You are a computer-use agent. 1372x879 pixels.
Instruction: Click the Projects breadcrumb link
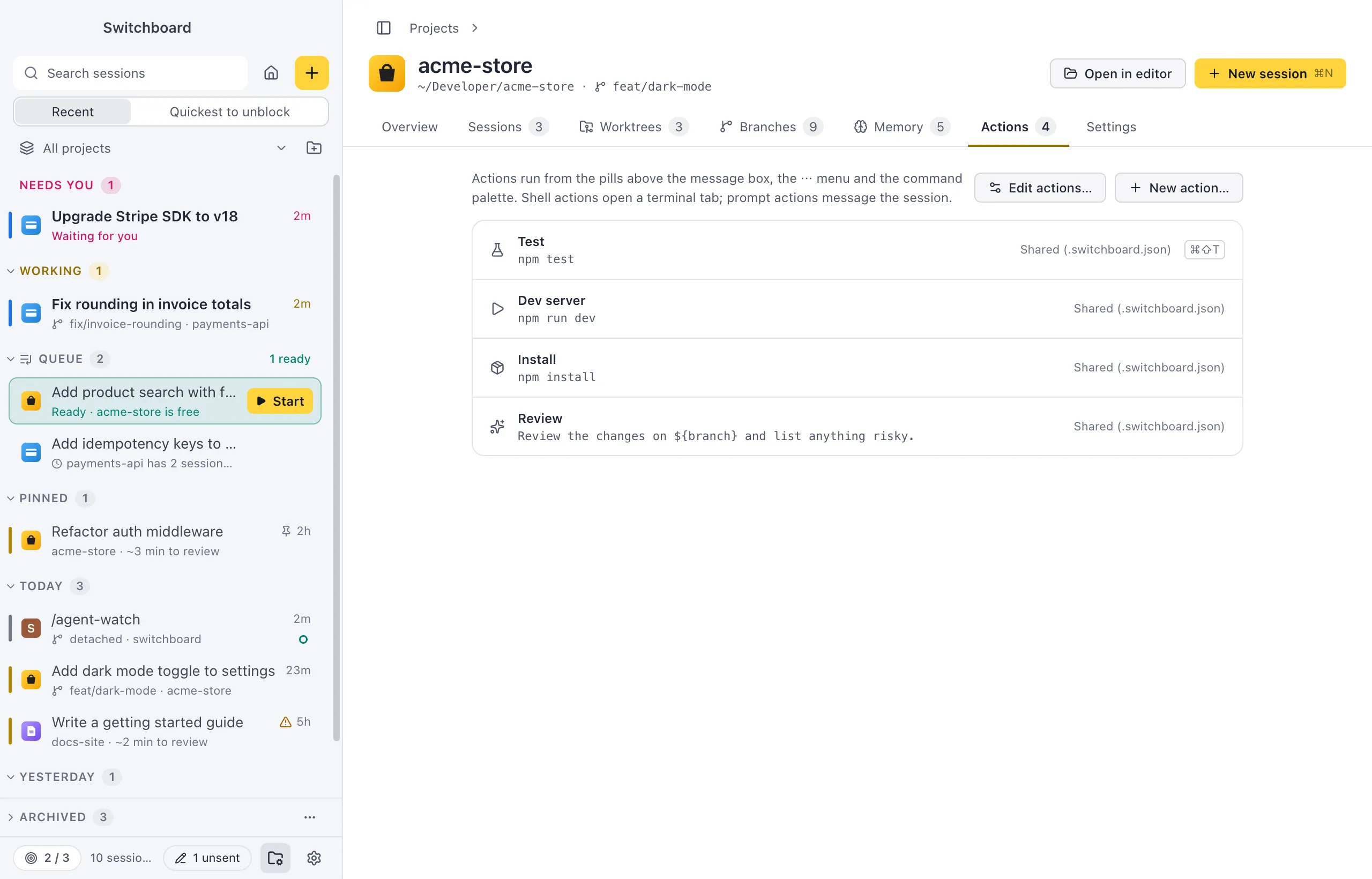(434, 28)
